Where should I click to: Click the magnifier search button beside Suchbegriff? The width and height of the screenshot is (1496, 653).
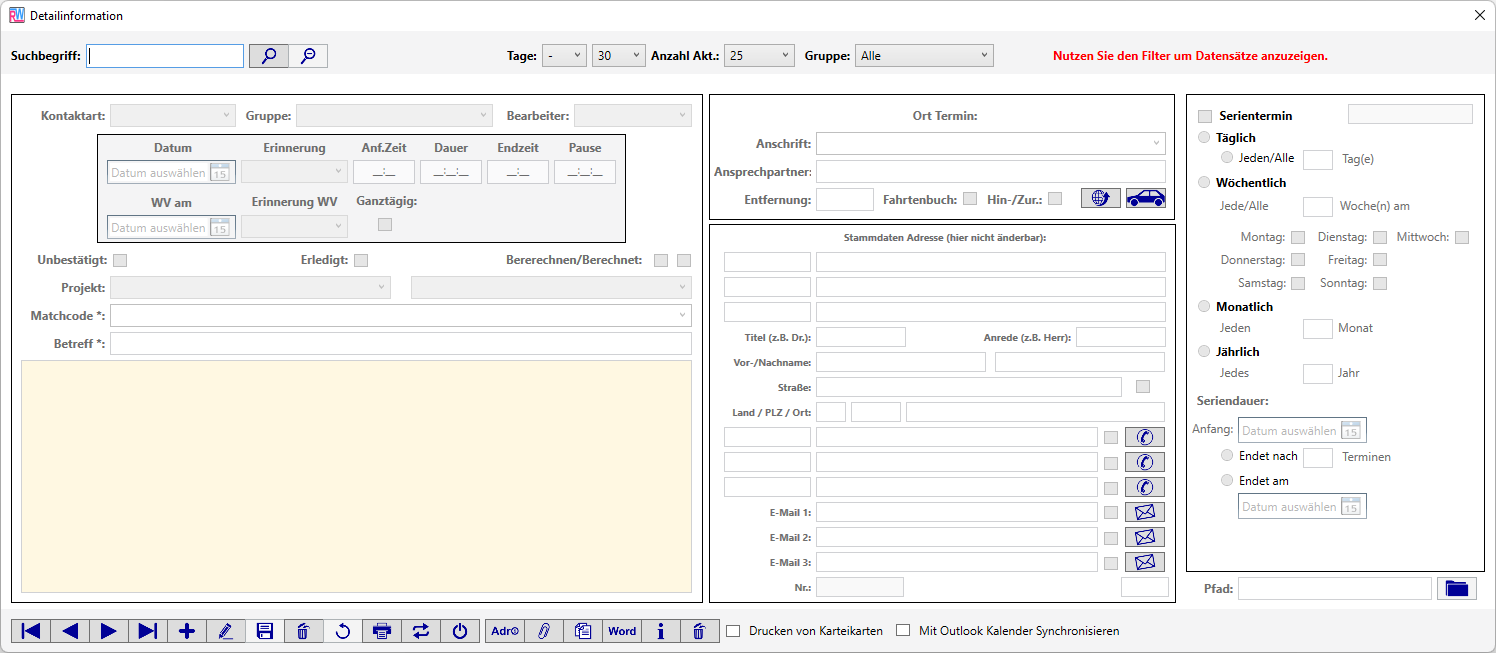point(269,56)
